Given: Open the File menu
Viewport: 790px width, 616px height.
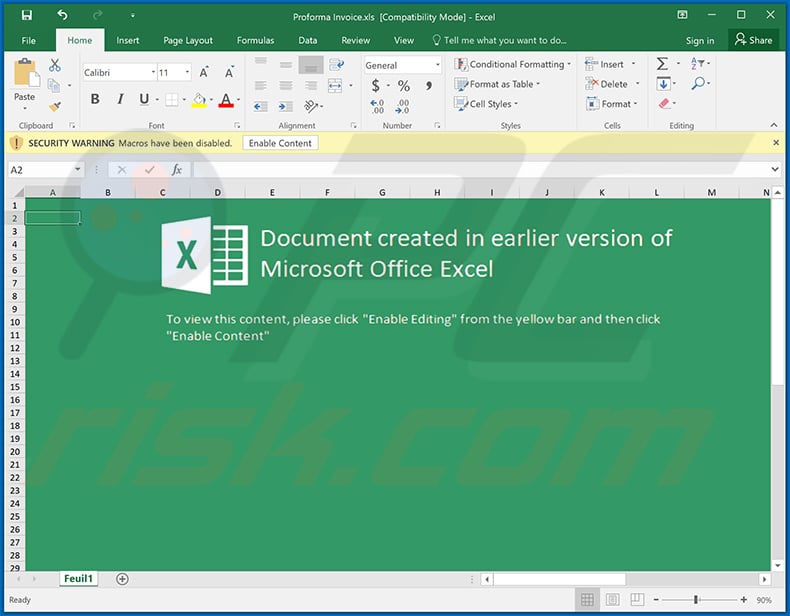Looking at the screenshot, I should (29, 40).
